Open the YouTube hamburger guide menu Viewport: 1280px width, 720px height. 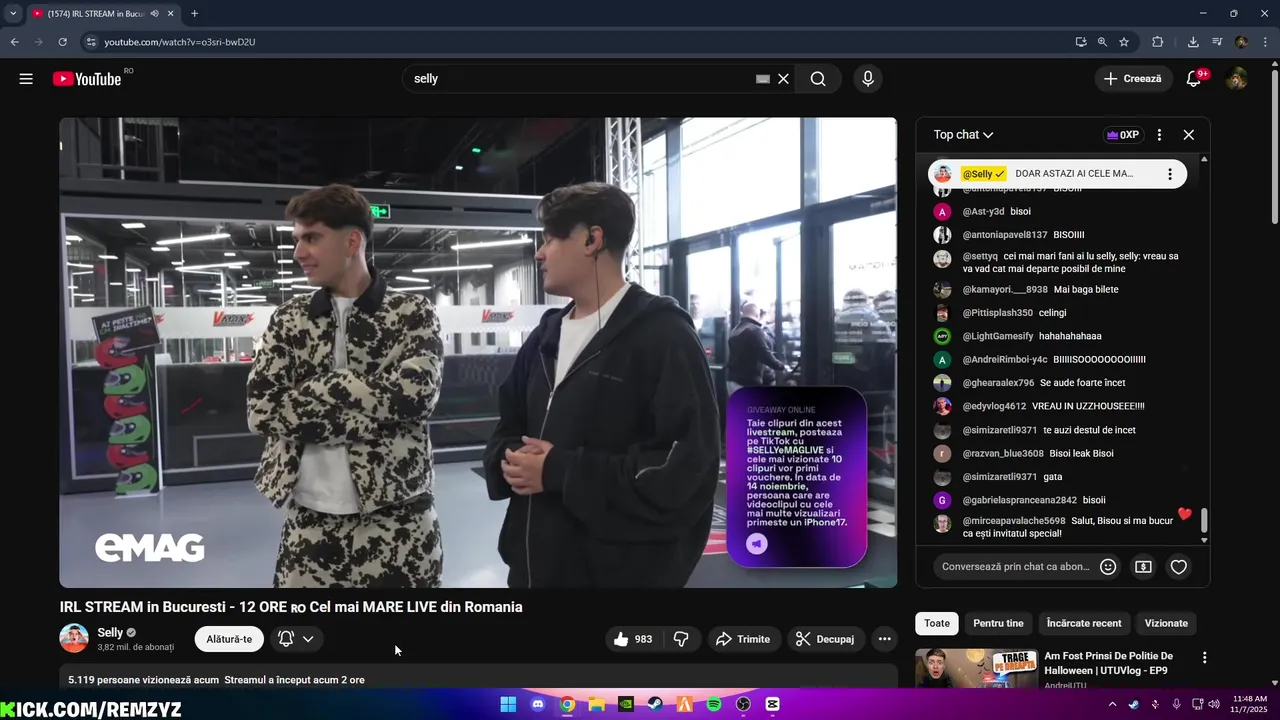26,79
